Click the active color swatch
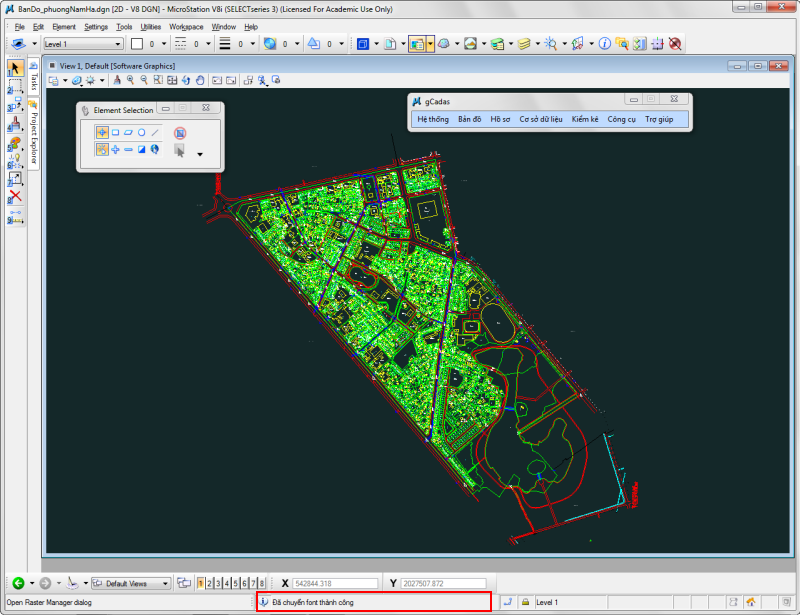Screen dimensions: 800x615 coord(137,44)
